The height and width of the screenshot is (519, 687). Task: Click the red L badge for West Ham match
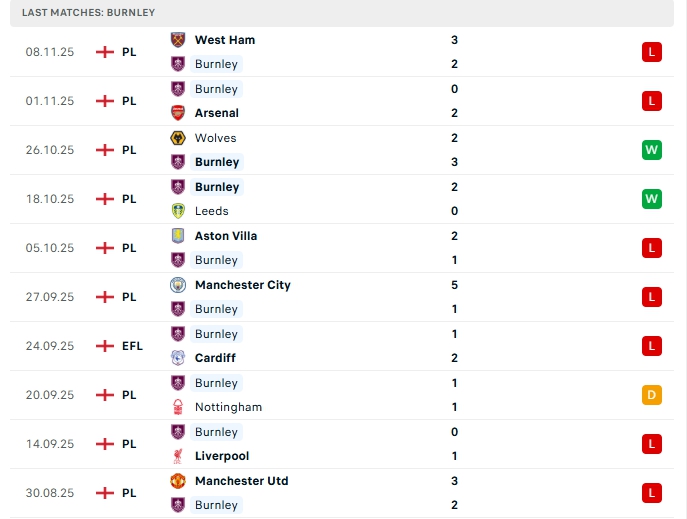click(x=652, y=52)
